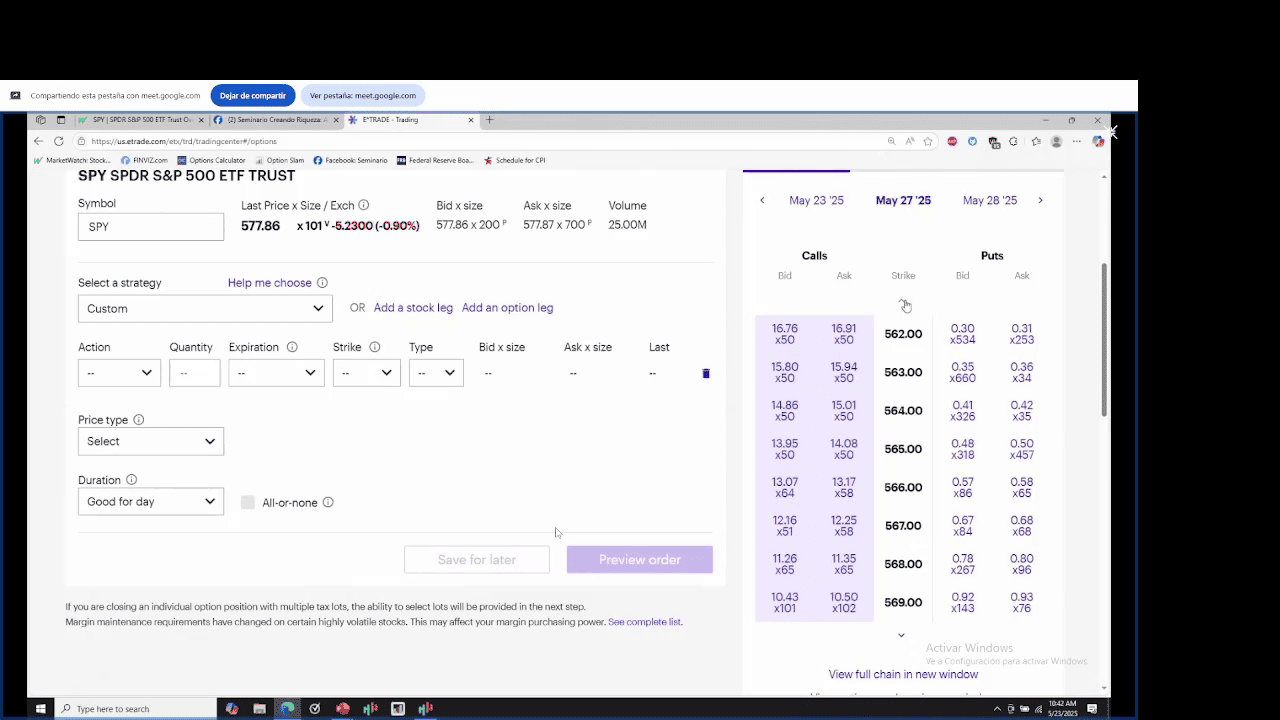Viewport: 1280px width, 720px height.
Task: Click info icon next to Price type
Action: pos(139,420)
